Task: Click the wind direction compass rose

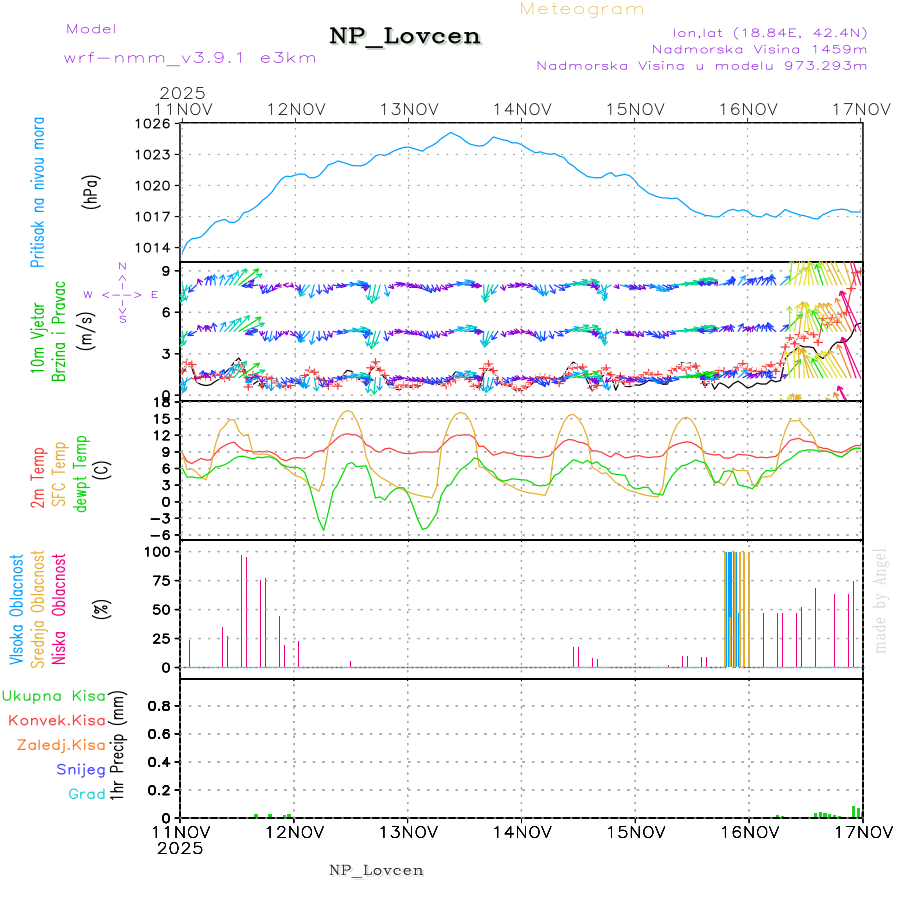Action: pos(122,294)
